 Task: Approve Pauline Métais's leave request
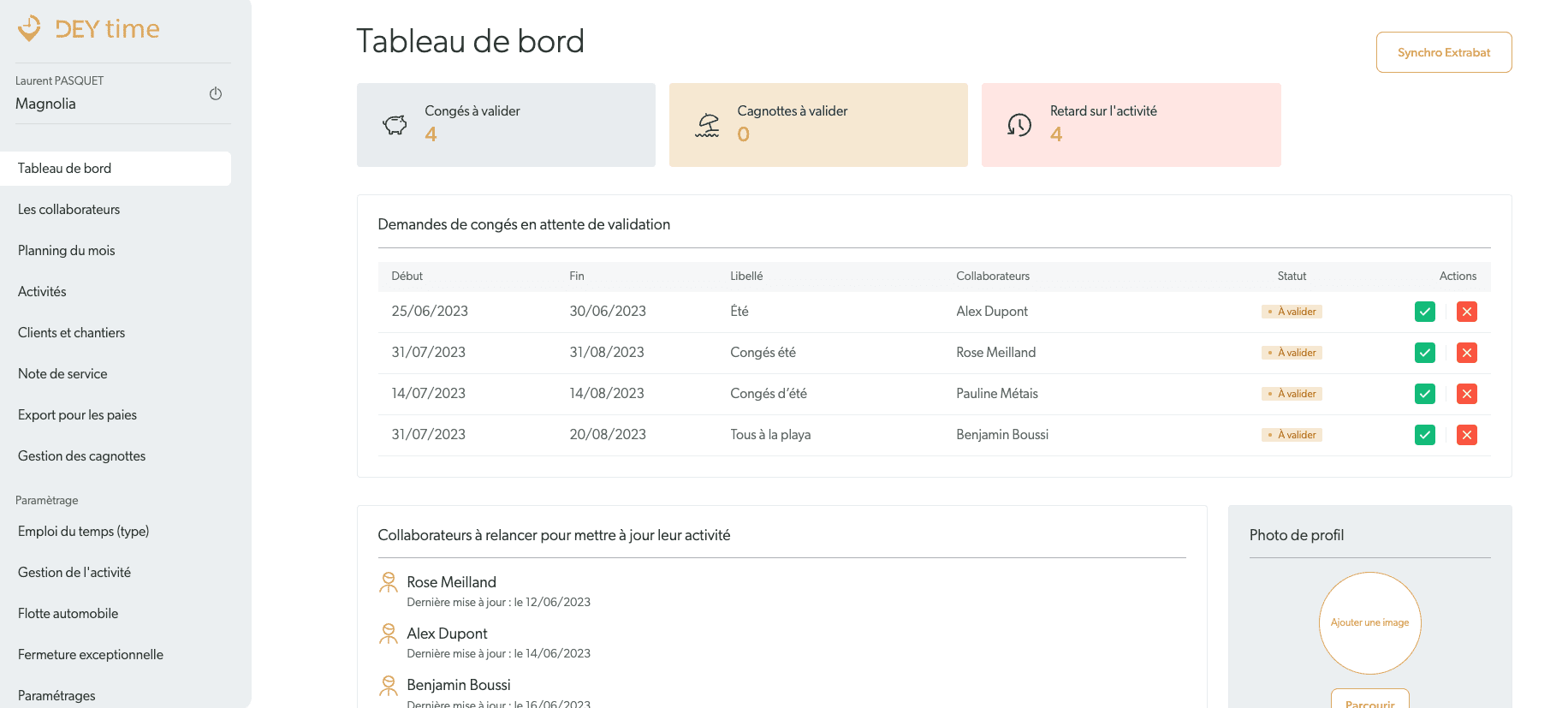click(1425, 394)
